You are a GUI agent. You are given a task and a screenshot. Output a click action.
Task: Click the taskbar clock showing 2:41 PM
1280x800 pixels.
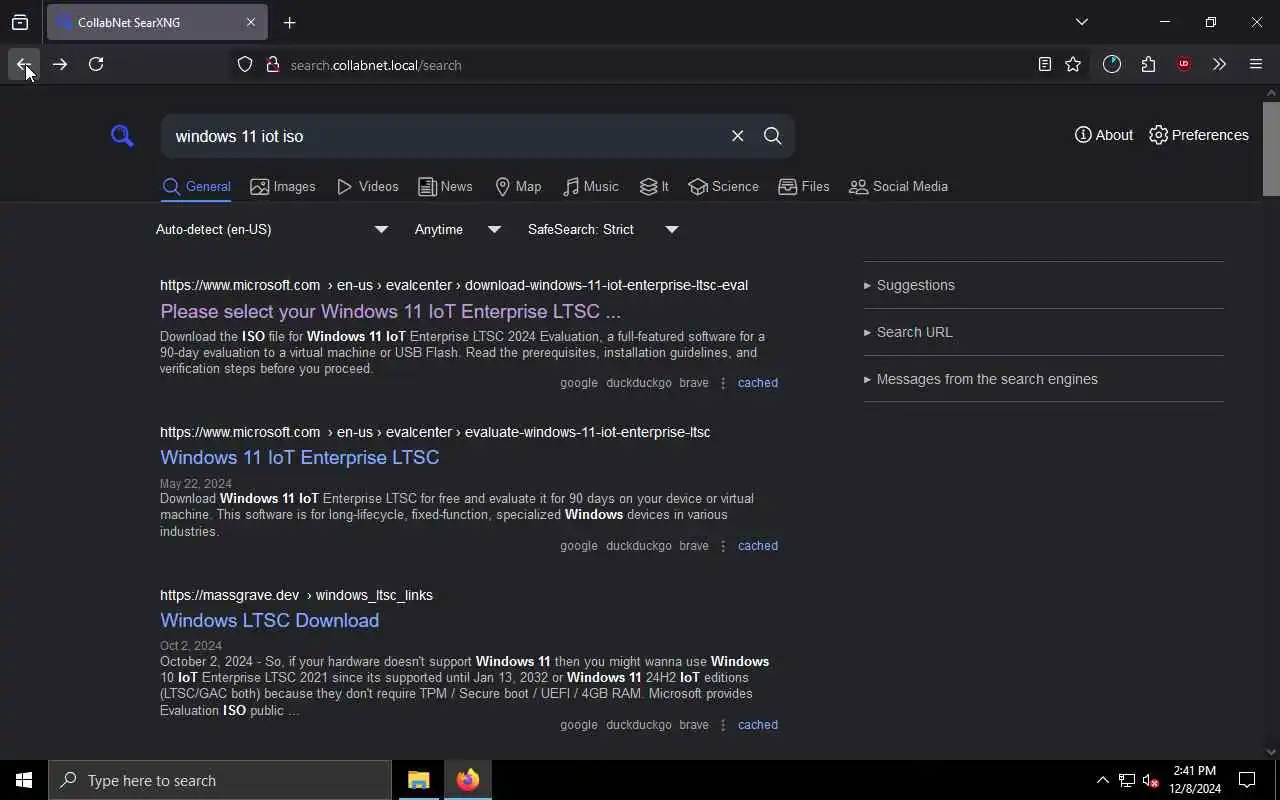(x=1195, y=780)
